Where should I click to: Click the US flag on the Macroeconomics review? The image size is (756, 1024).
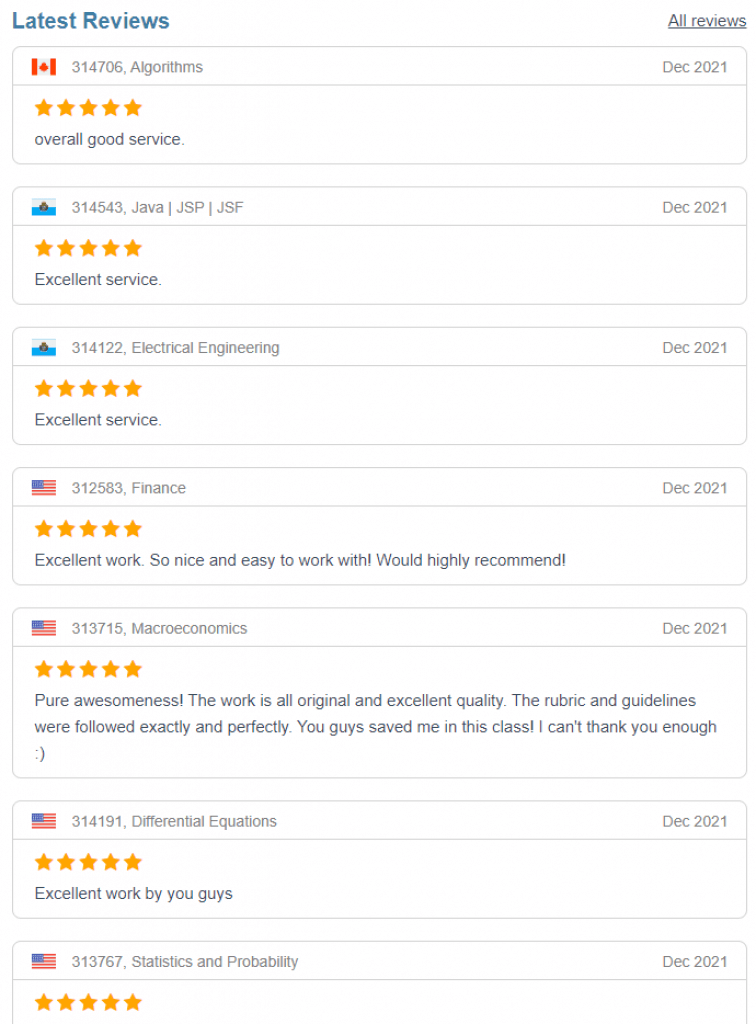point(42,628)
